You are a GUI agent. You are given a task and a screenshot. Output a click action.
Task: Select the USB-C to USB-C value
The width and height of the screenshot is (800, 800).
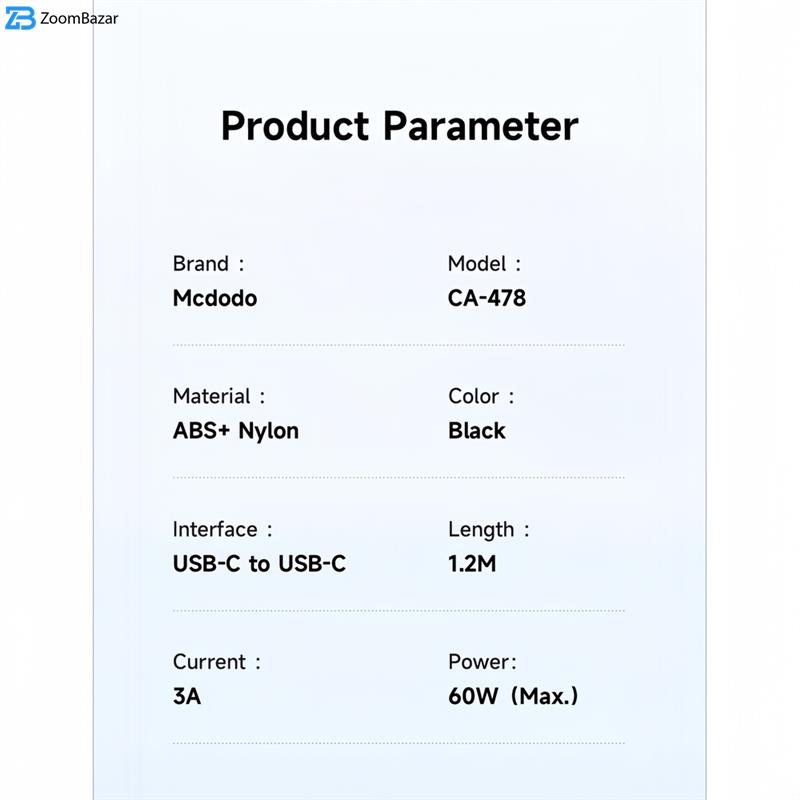tap(259, 564)
